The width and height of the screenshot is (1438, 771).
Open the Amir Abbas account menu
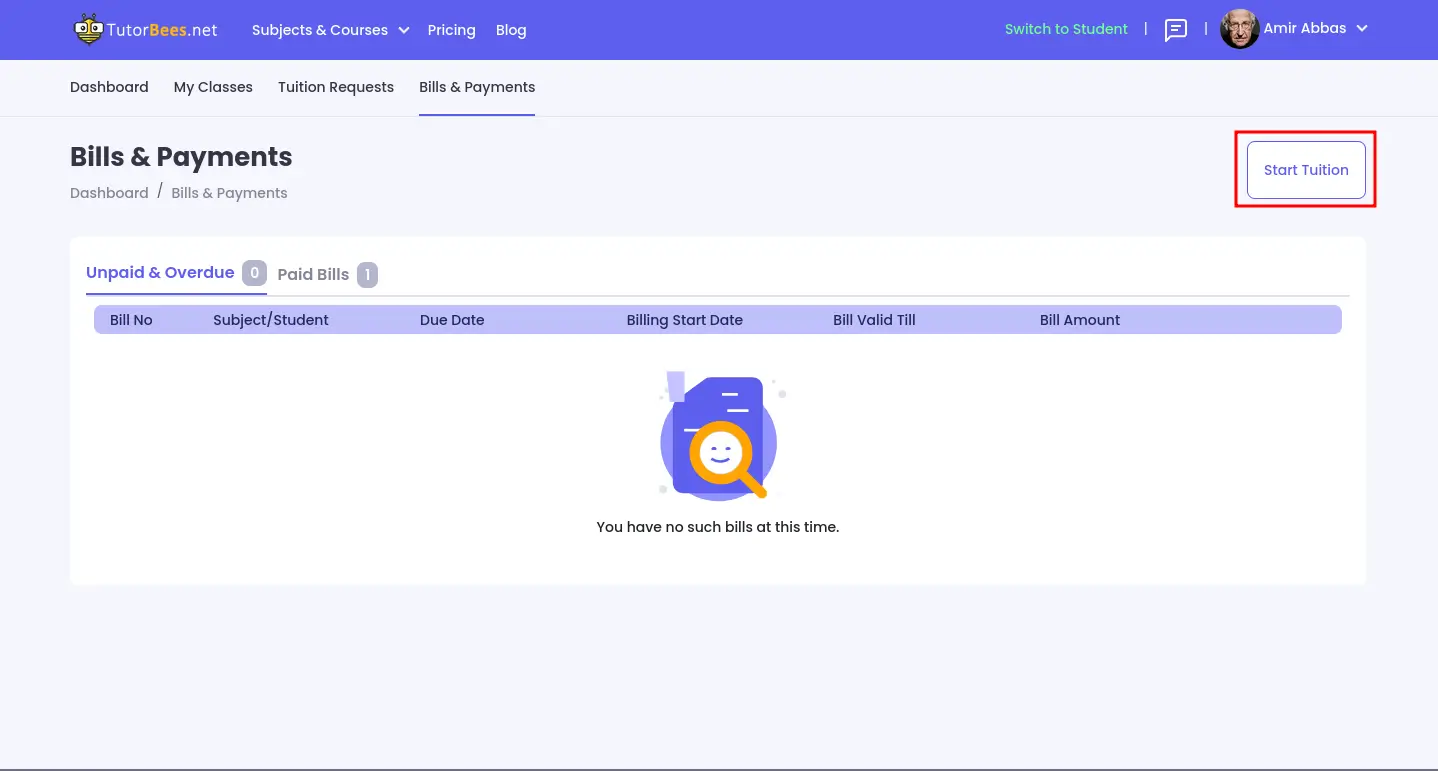pyautogui.click(x=1304, y=29)
